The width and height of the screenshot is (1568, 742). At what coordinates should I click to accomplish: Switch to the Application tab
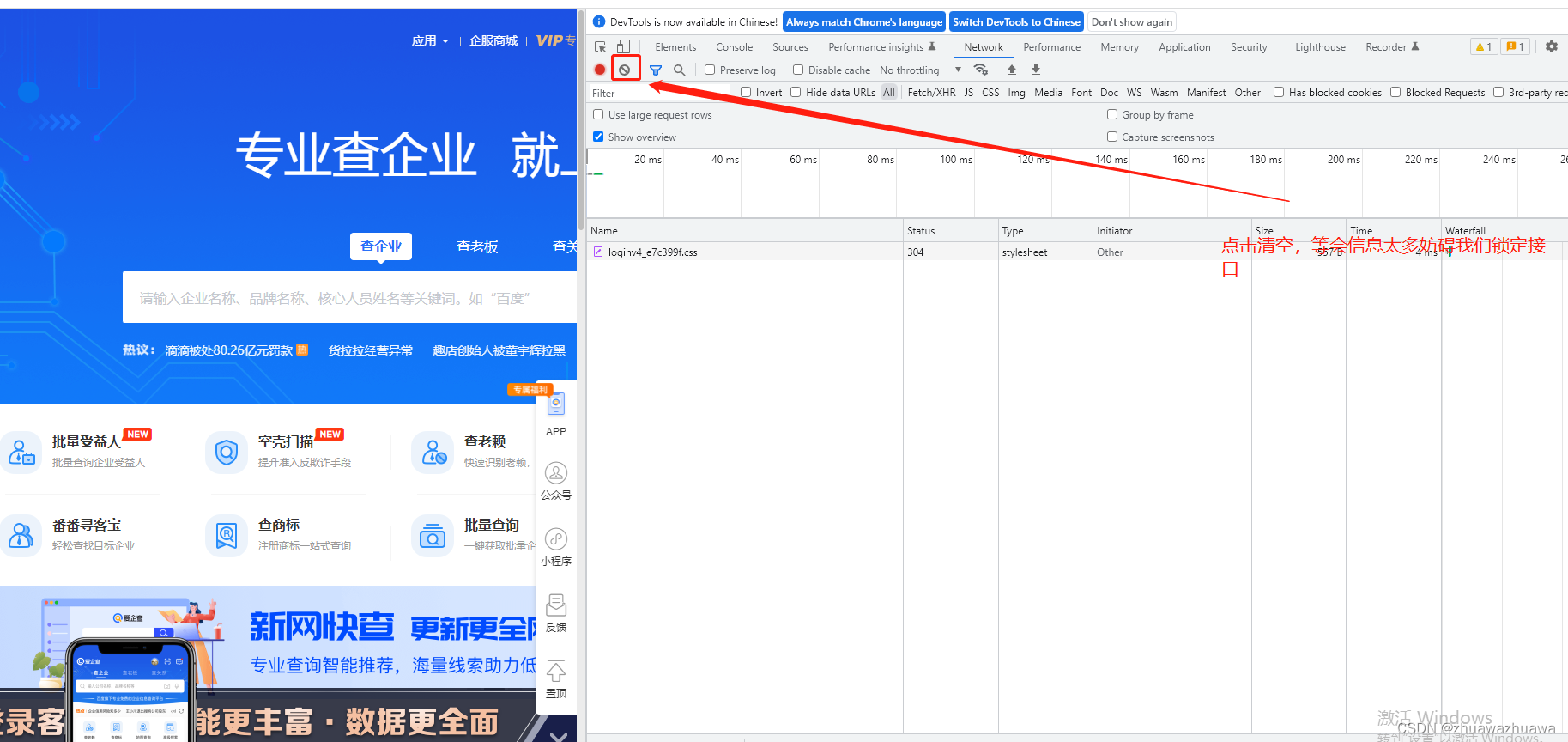(x=1184, y=47)
